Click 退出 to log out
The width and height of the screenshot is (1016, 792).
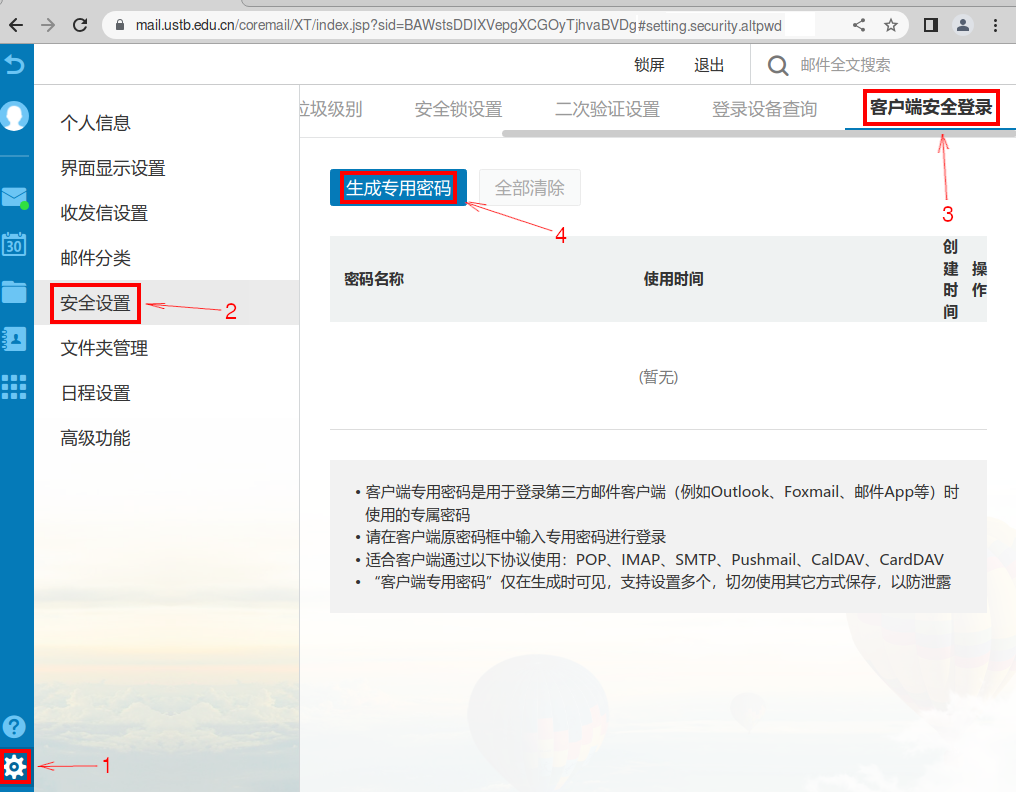coord(709,65)
